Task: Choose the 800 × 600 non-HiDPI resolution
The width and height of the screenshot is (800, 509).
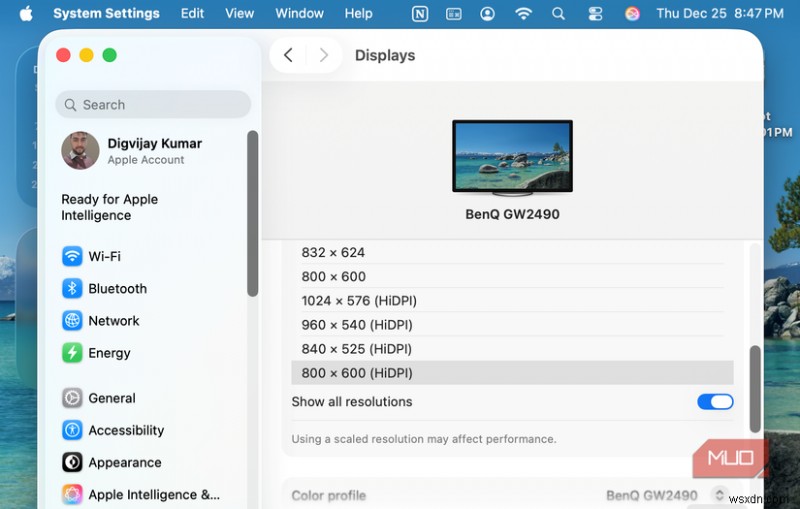Action: pyautogui.click(x=512, y=276)
